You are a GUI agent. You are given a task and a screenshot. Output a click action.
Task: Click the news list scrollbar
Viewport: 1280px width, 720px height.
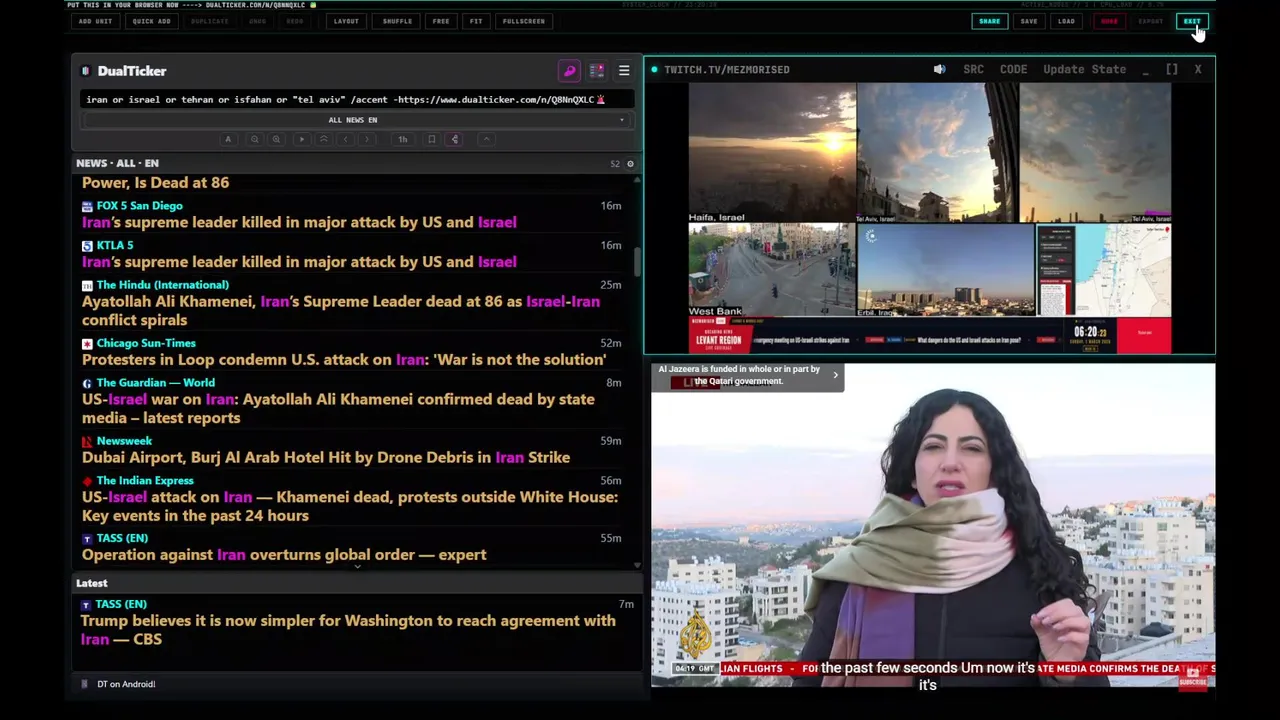point(637,260)
